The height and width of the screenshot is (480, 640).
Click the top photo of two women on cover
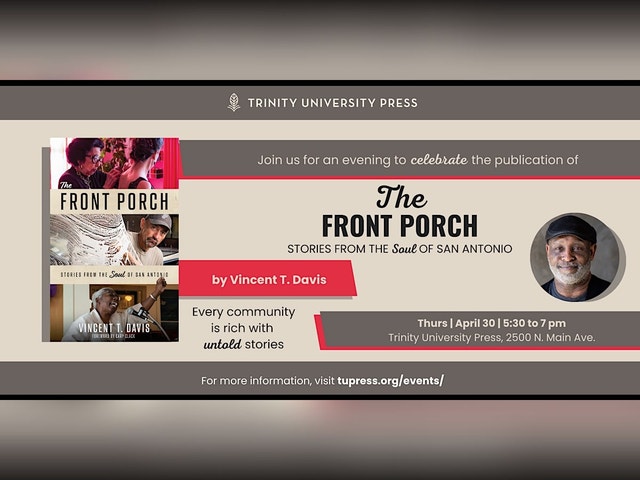114,164
